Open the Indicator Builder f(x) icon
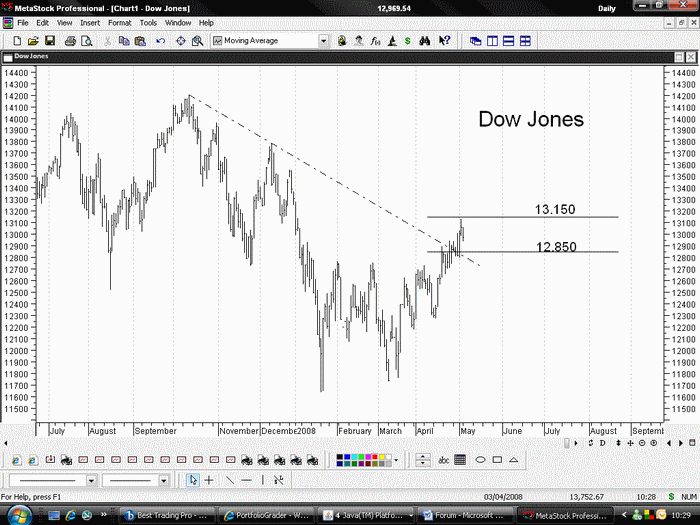The width and height of the screenshot is (700, 525). pos(375,41)
